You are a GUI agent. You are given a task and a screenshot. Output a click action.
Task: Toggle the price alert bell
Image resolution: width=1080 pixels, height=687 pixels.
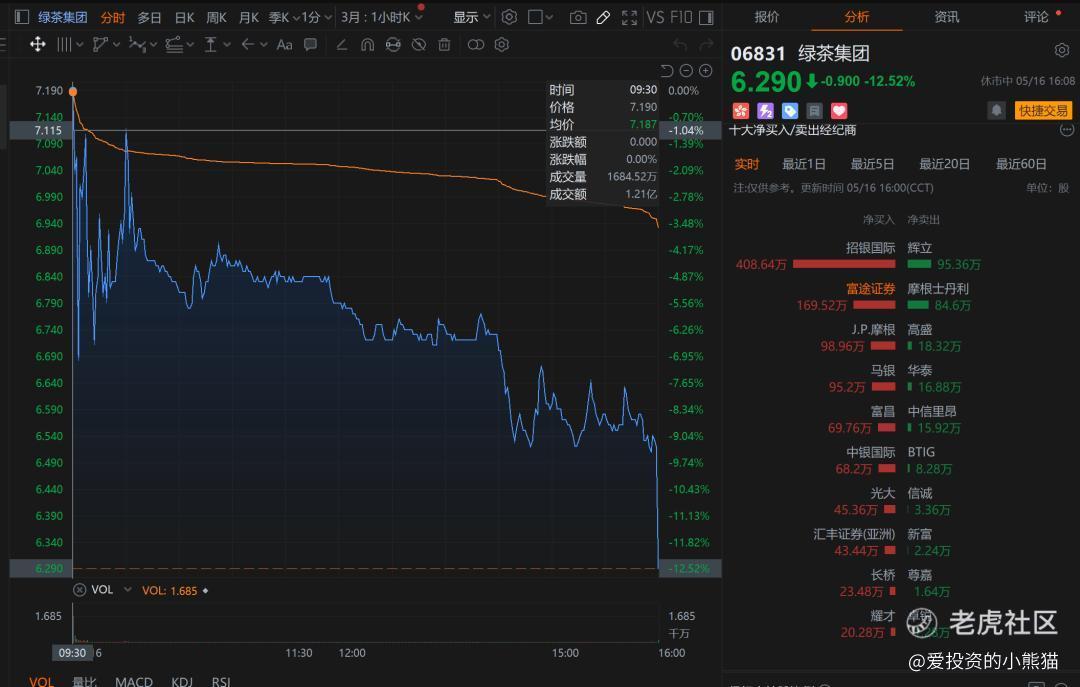pos(996,110)
